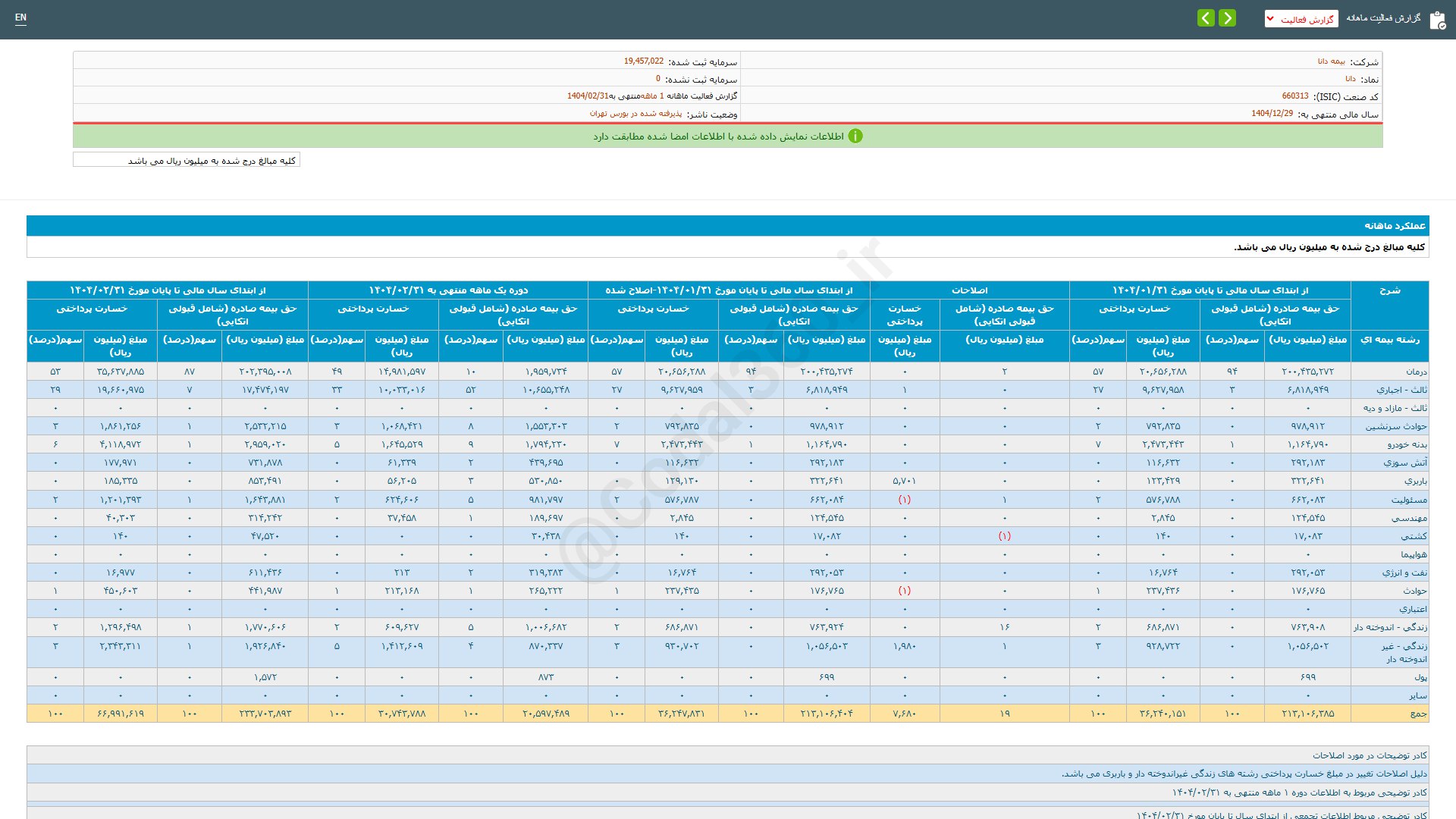Select the بدنه خودرو row label

pos(1407,444)
